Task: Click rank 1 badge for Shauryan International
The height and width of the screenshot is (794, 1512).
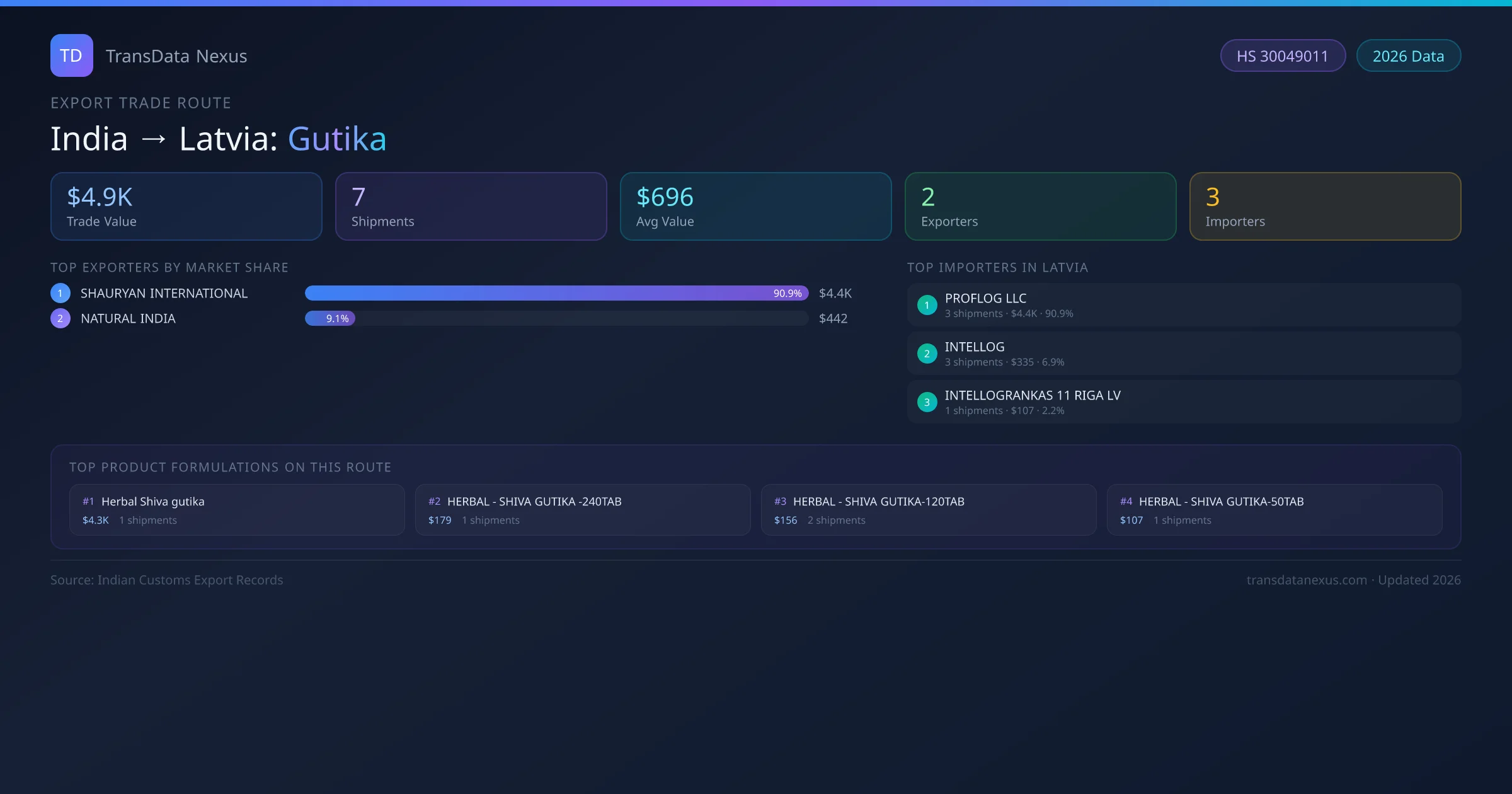Action: [x=60, y=293]
